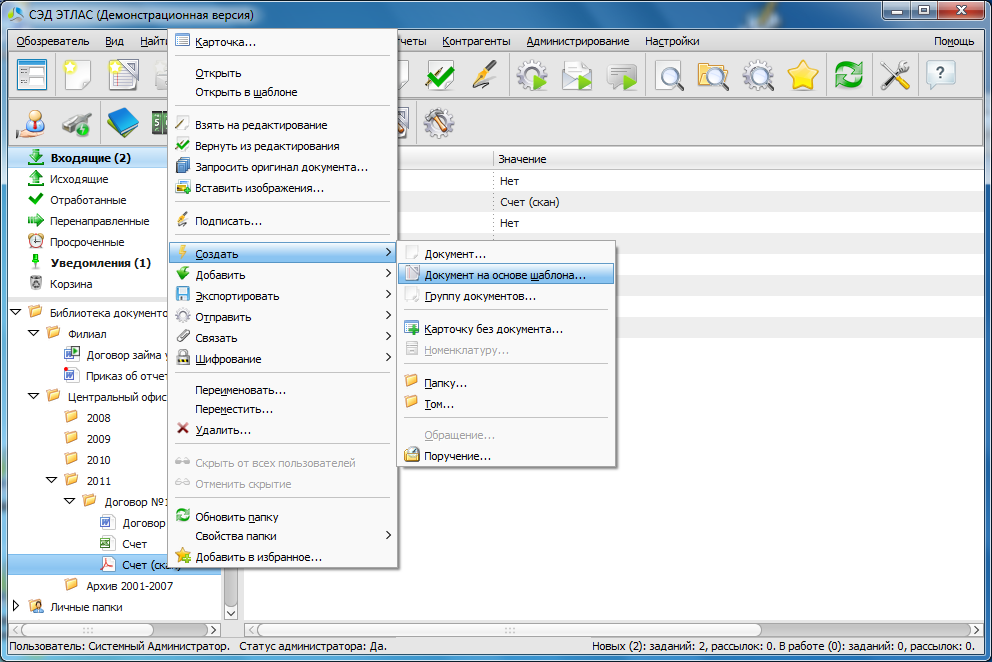This screenshot has width=992, height=662.
Task: Click the green refresh arrows toolbar icon
Action: [x=849, y=76]
